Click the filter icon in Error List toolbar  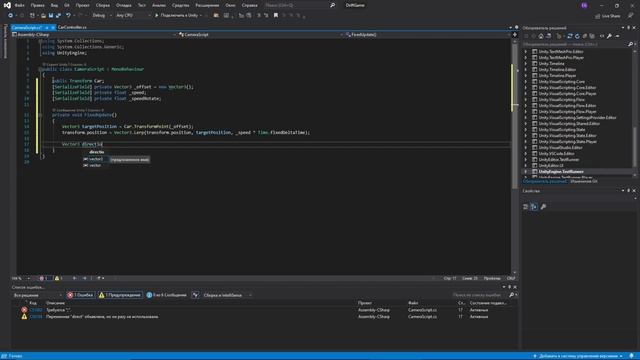click(196, 295)
